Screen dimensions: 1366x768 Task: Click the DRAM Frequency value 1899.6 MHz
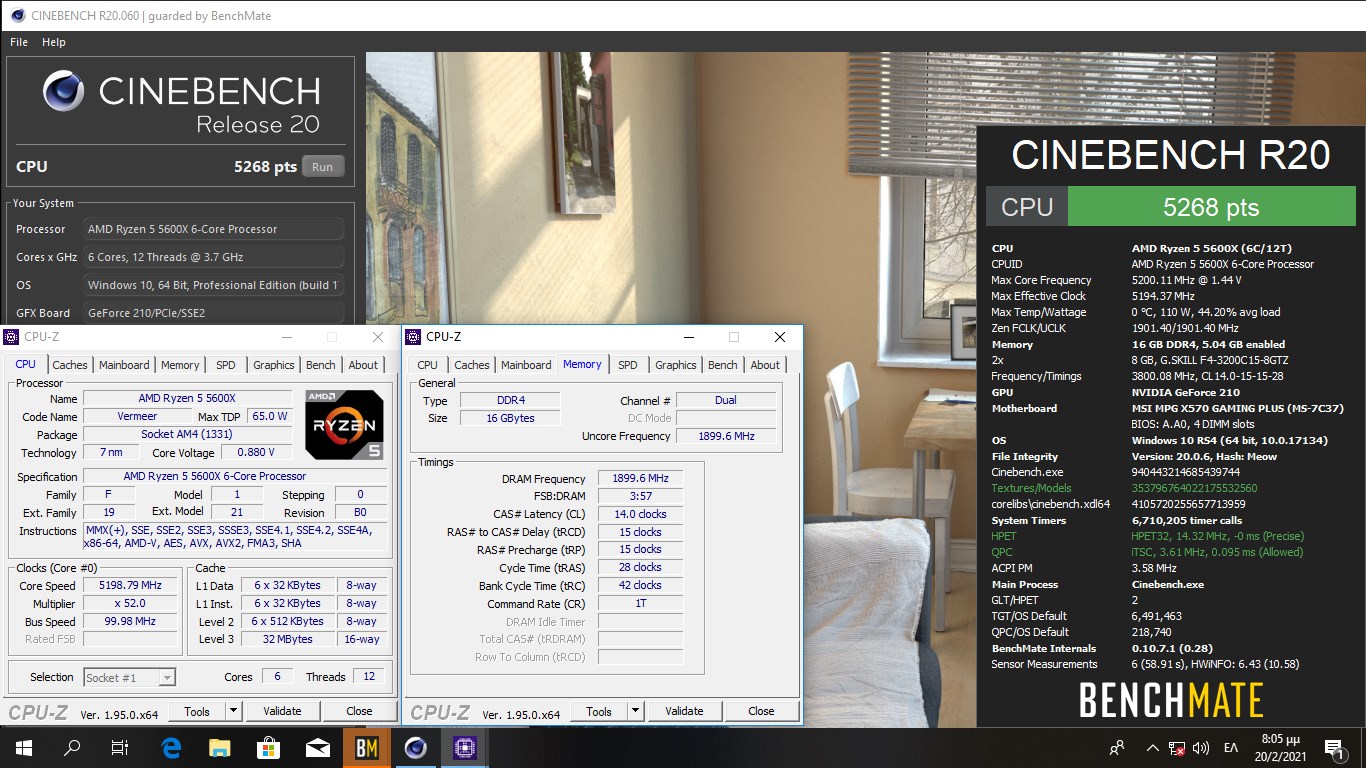point(640,479)
